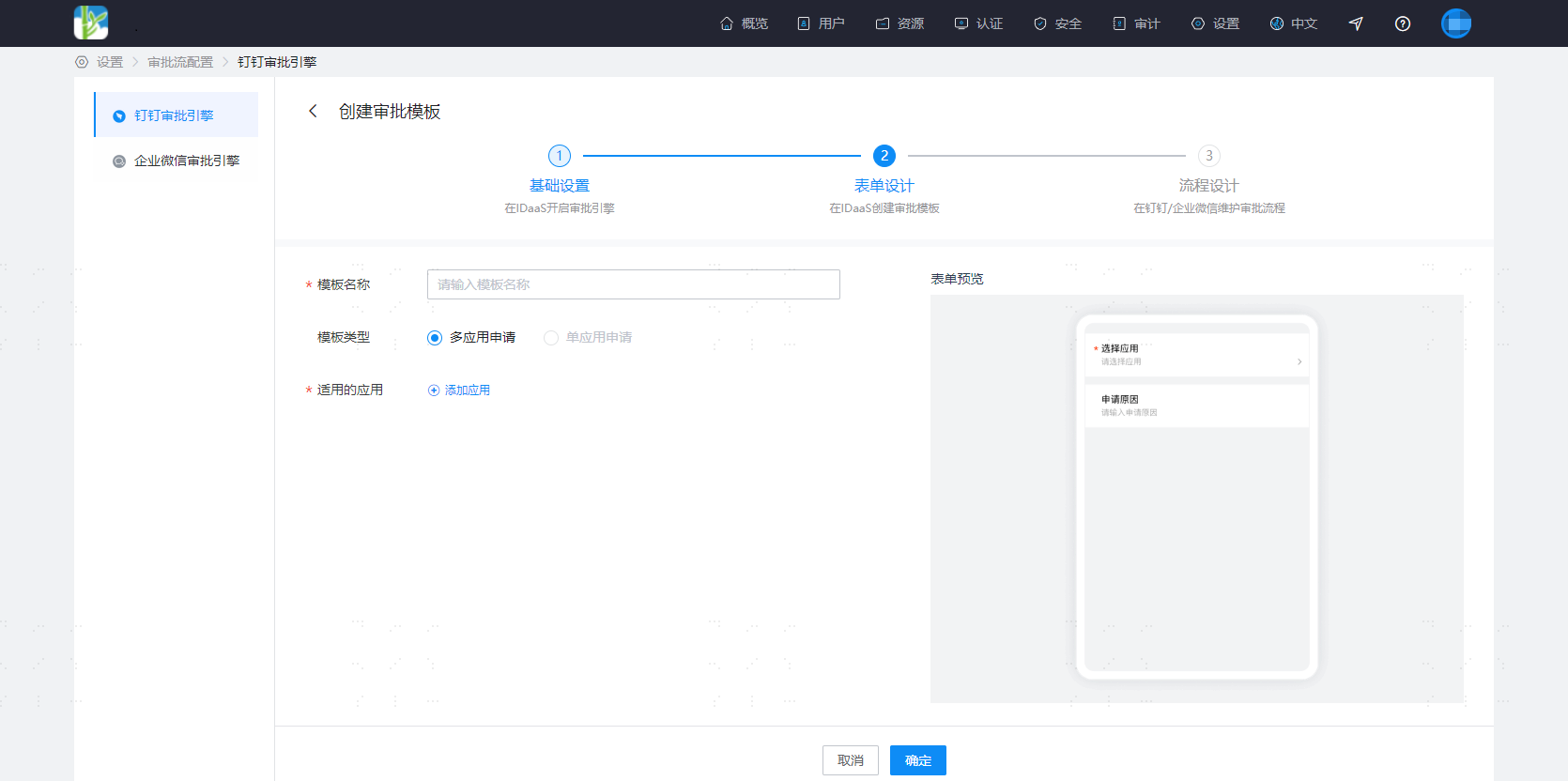This screenshot has height=781, width=1568.
Task: Click 创建审批模板 title
Action: [x=390, y=111]
